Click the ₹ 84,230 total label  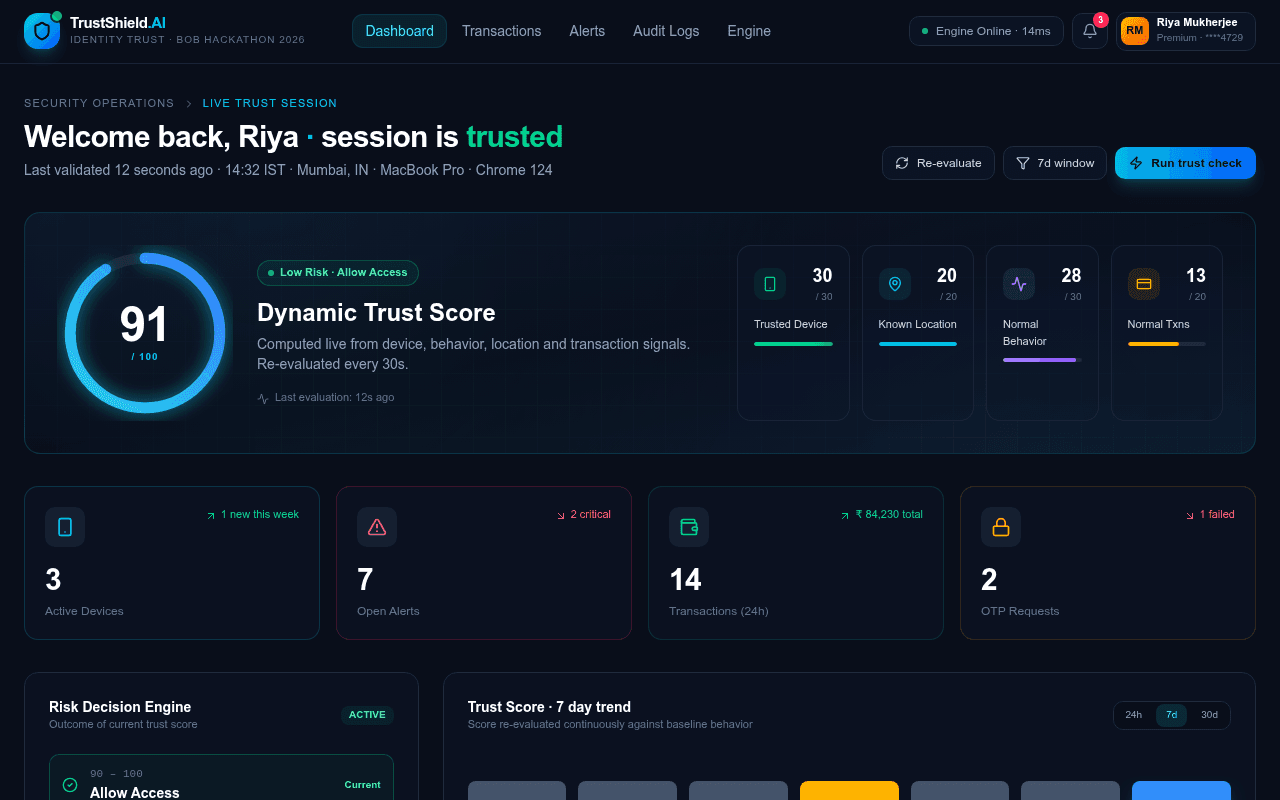click(x=889, y=514)
